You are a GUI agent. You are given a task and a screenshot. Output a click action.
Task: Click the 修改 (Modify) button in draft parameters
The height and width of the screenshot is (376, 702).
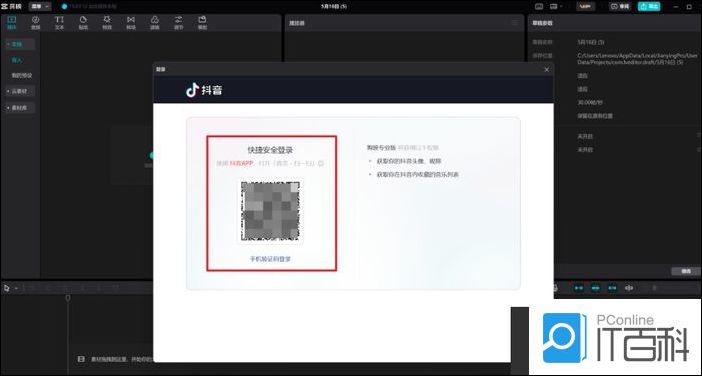[x=685, y=271]
